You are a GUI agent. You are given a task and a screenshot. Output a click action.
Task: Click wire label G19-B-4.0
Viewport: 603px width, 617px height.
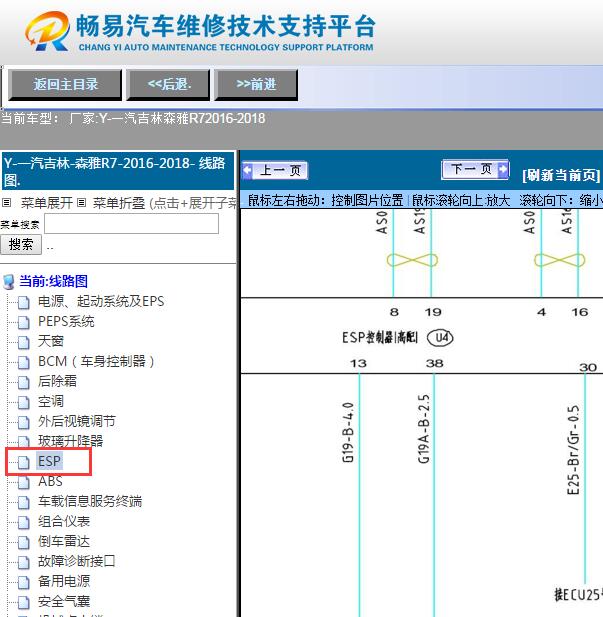[348, 432]
